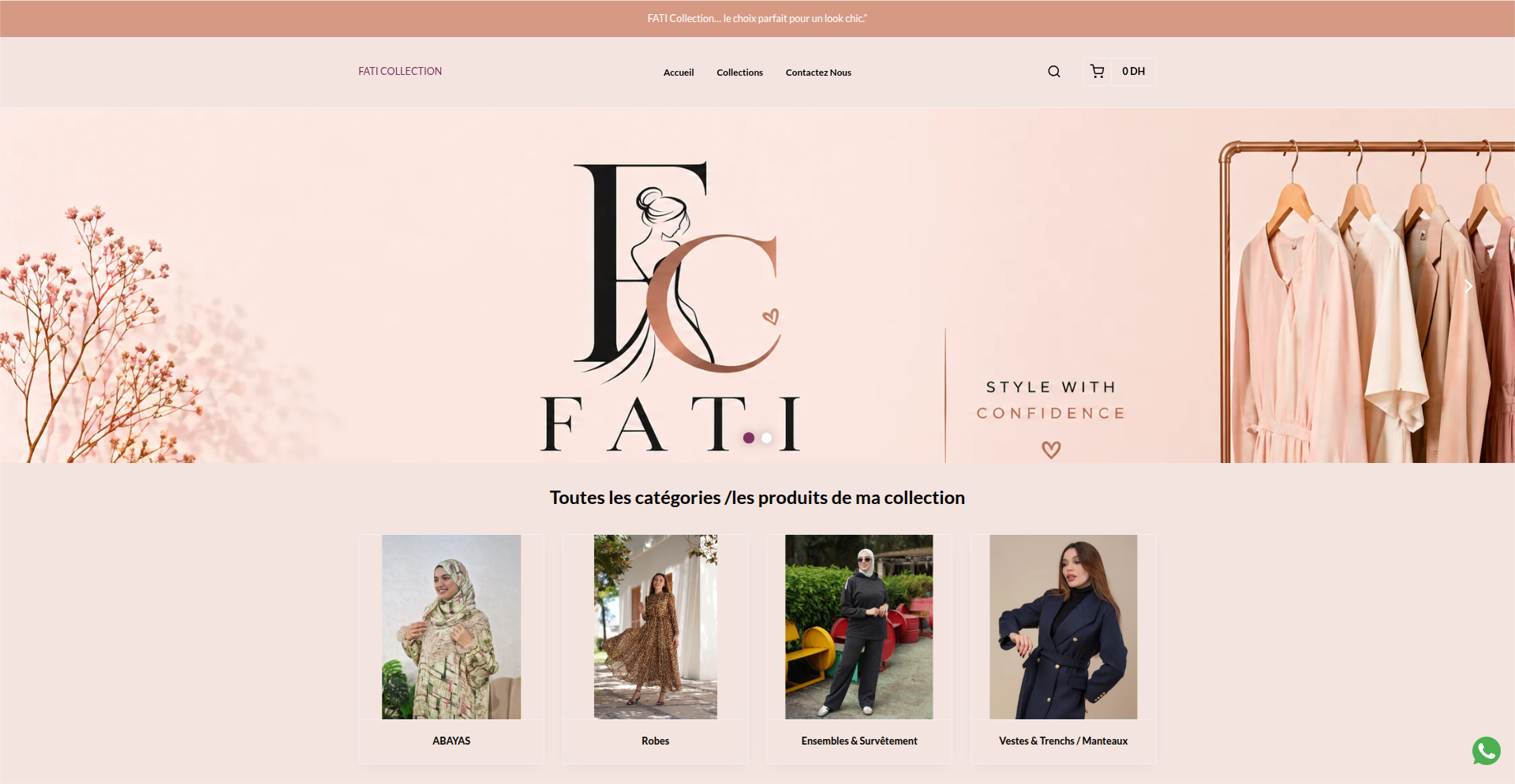Screen dimensions: 1515x784
Task: Open WhatsApp chat bubble icon
Action: click(1486, 751)
